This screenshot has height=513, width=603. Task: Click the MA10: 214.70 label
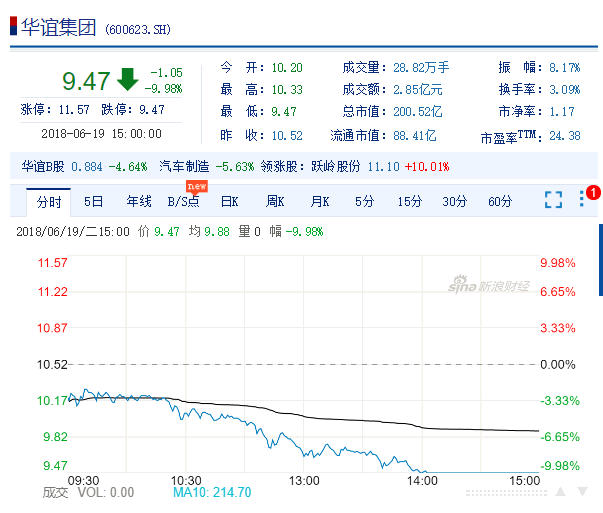(212, 492)
